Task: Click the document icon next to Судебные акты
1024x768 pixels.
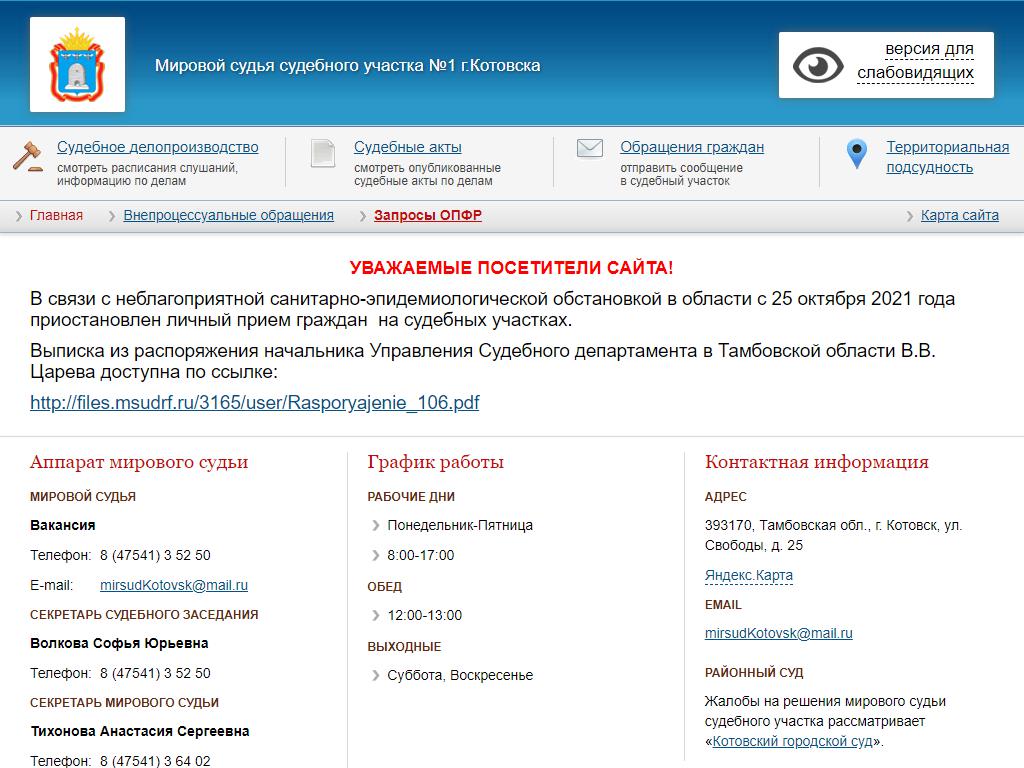Action: [x=323, y=153]
